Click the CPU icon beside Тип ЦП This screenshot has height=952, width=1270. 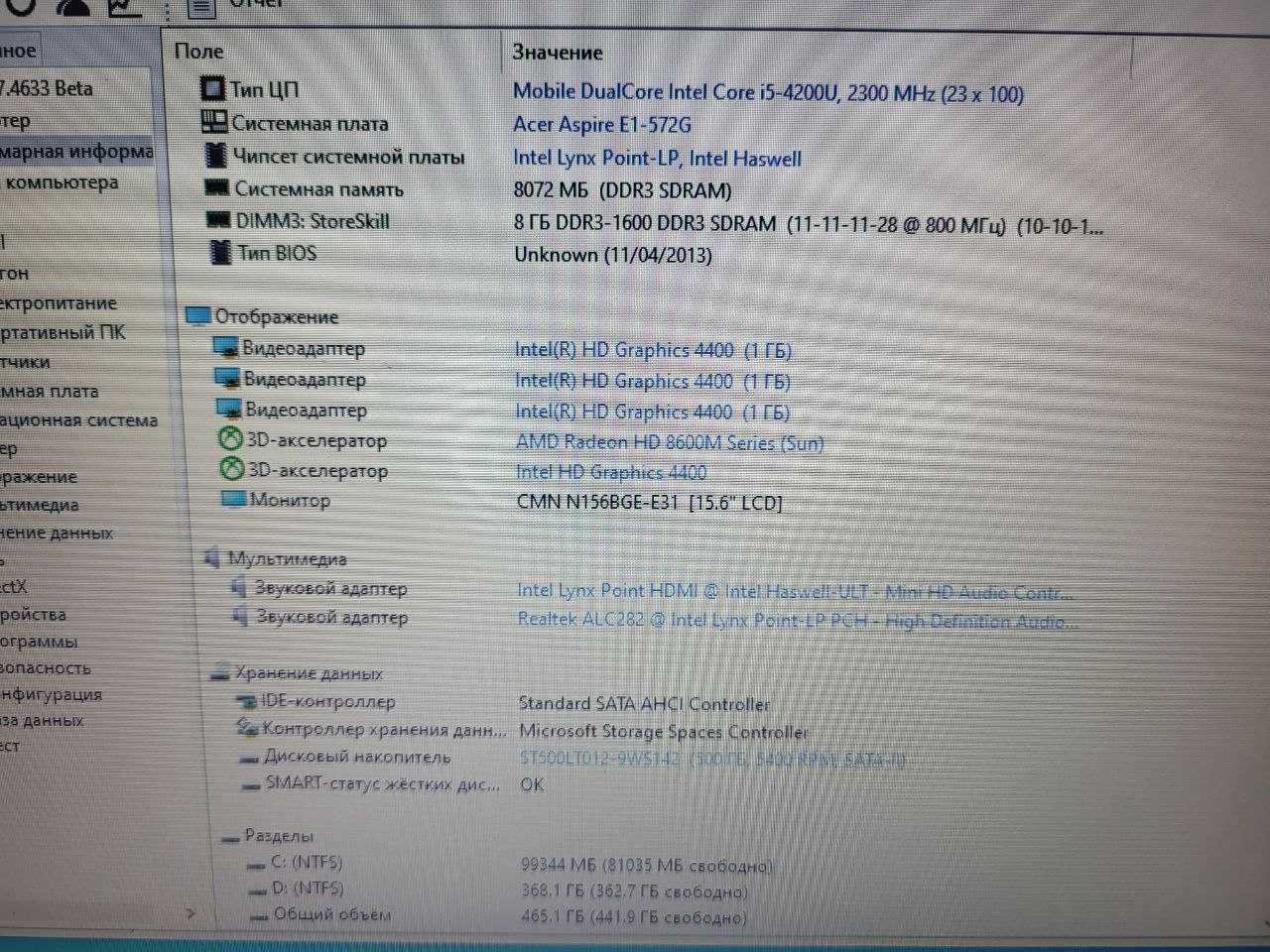[213, 89]
